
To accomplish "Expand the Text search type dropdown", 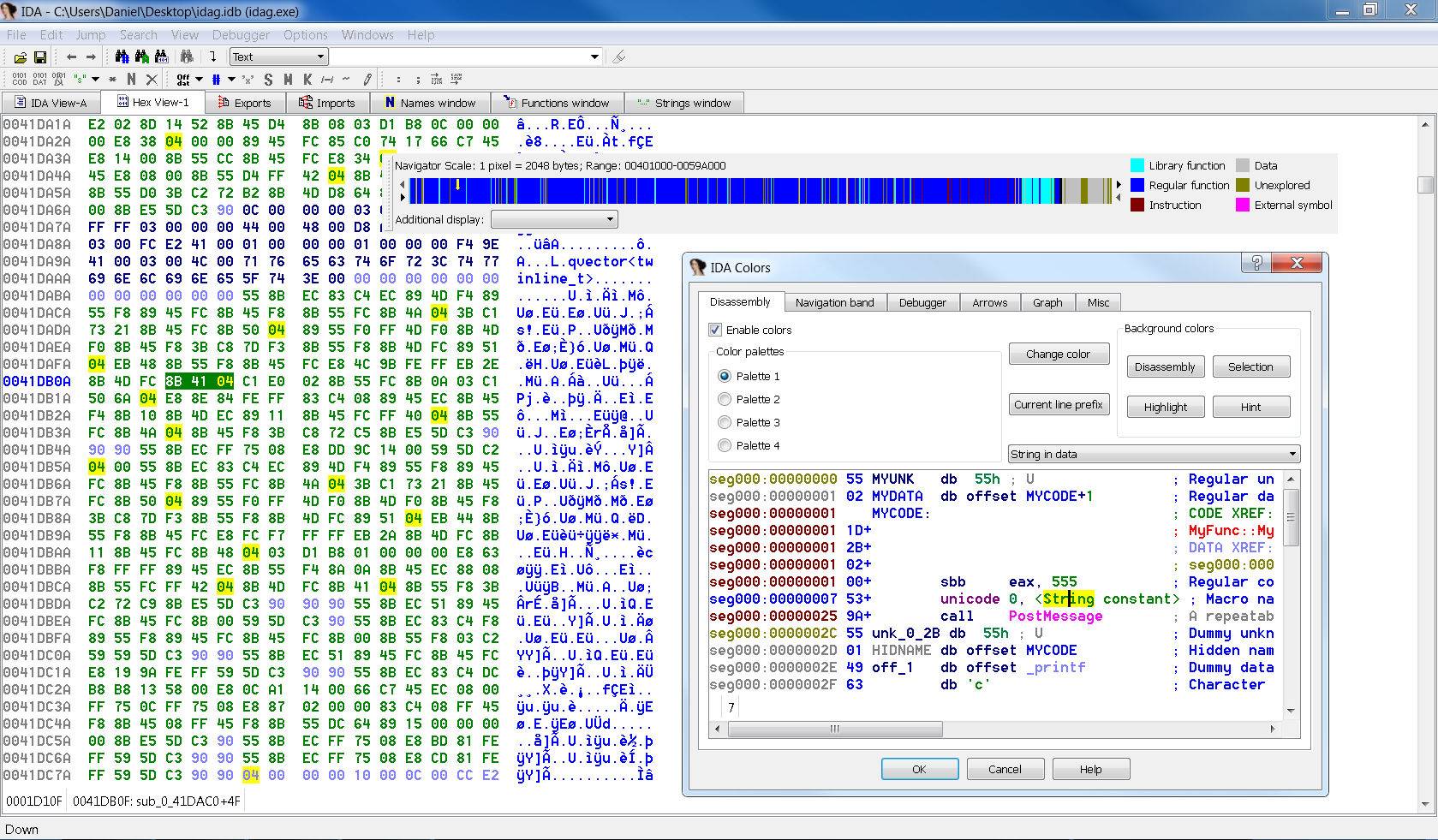I will (x=320, y=57).
